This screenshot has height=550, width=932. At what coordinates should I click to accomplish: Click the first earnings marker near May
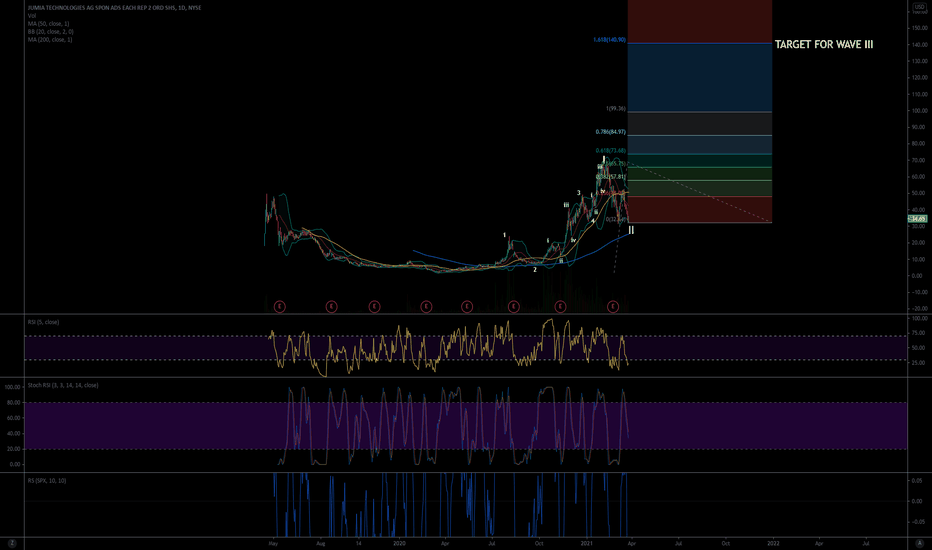pyautogui.click(x=279, y=307)
